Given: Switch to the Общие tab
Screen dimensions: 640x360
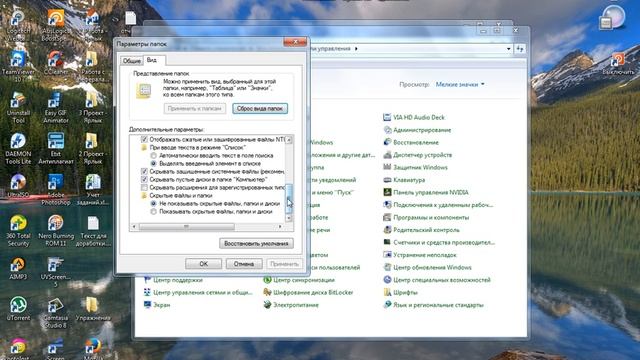Looking at the screenshot, I should [x=131, y=60].
